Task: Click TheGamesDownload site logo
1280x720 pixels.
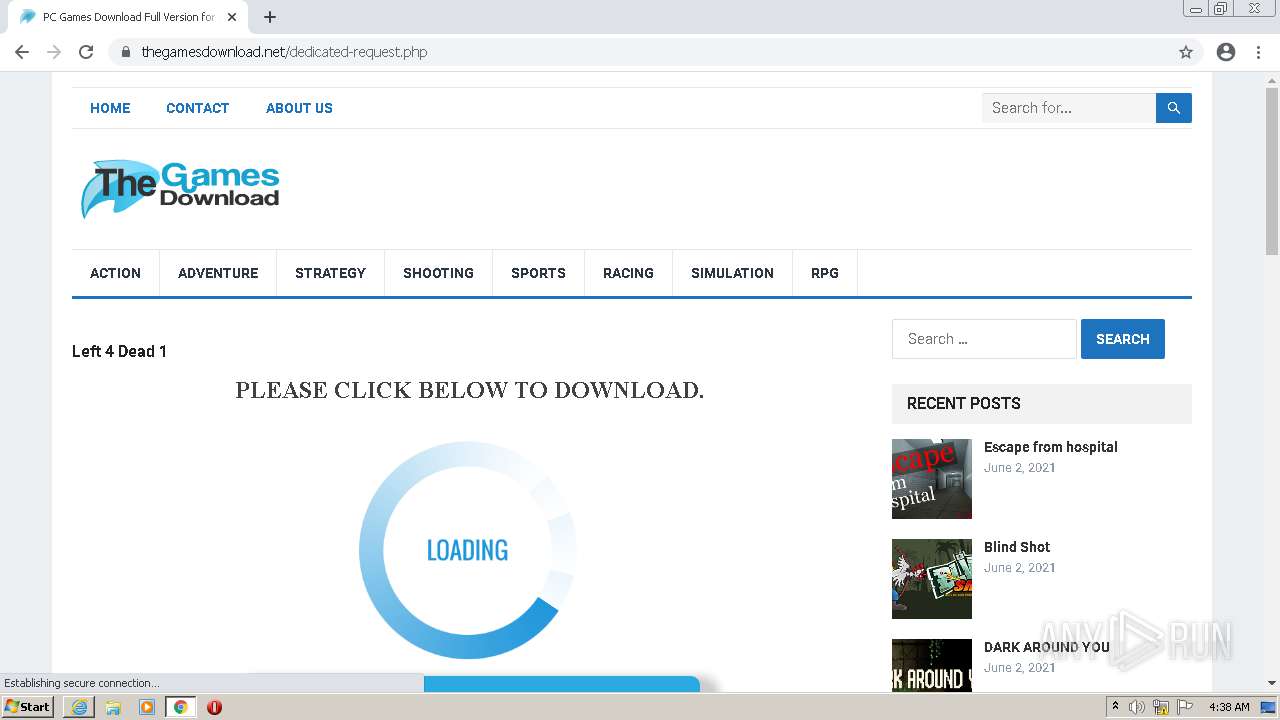Action: click(180, 189)
